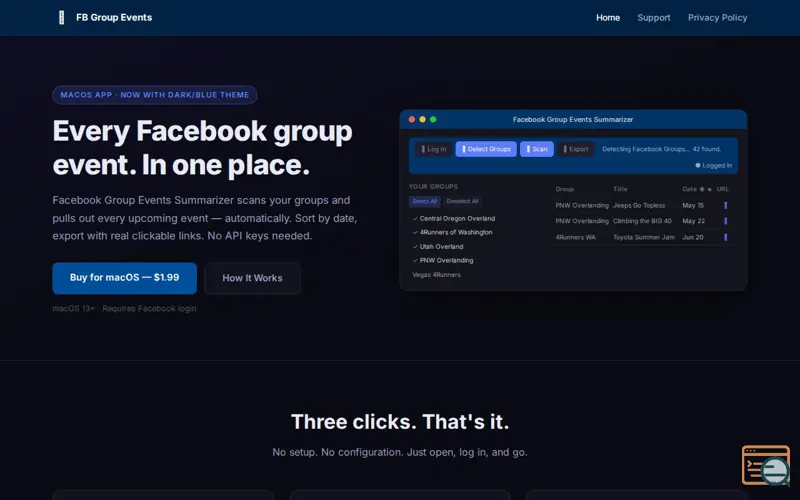
Task: Click the Select All groups button
Action: [424, 201]
